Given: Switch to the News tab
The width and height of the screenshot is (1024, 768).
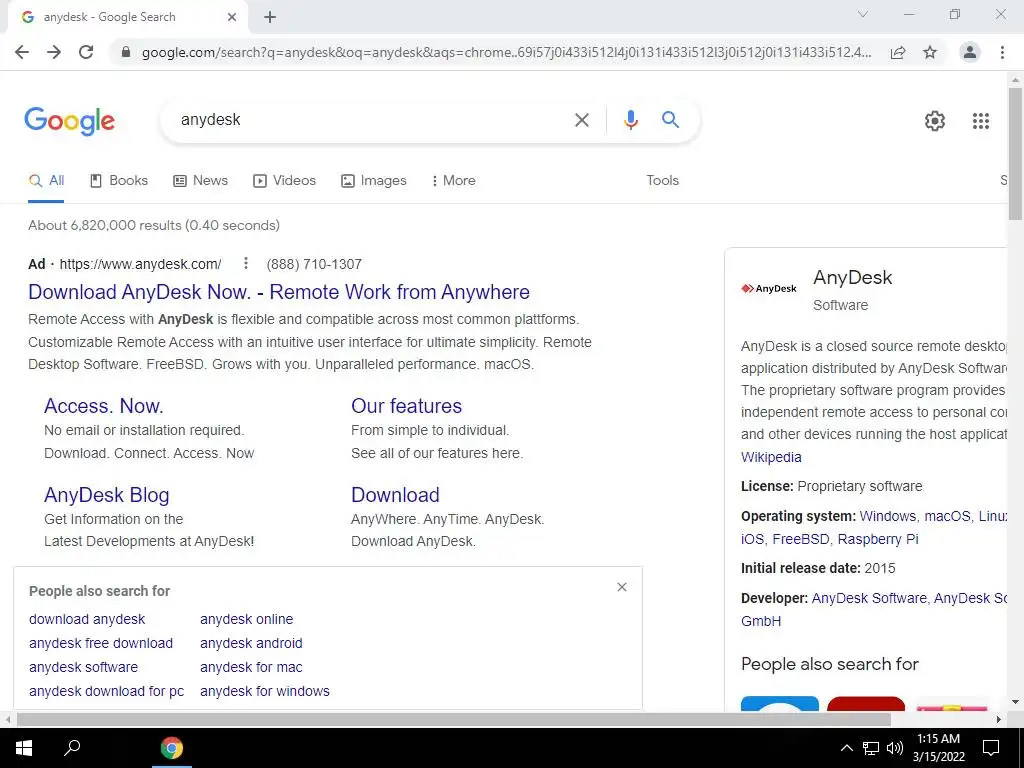Looking at the screenshot, I should [x=200, y=181].
